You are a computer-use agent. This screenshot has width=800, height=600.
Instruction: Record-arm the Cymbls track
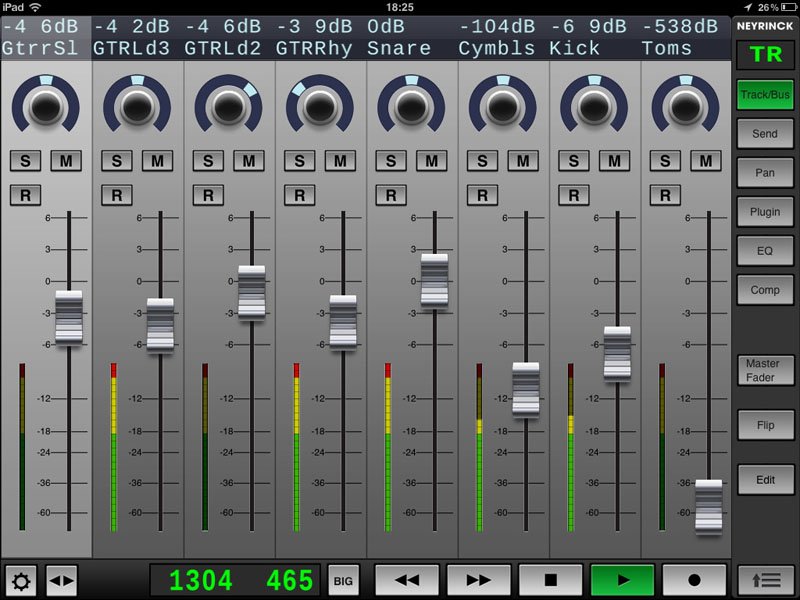click(482, 195)
